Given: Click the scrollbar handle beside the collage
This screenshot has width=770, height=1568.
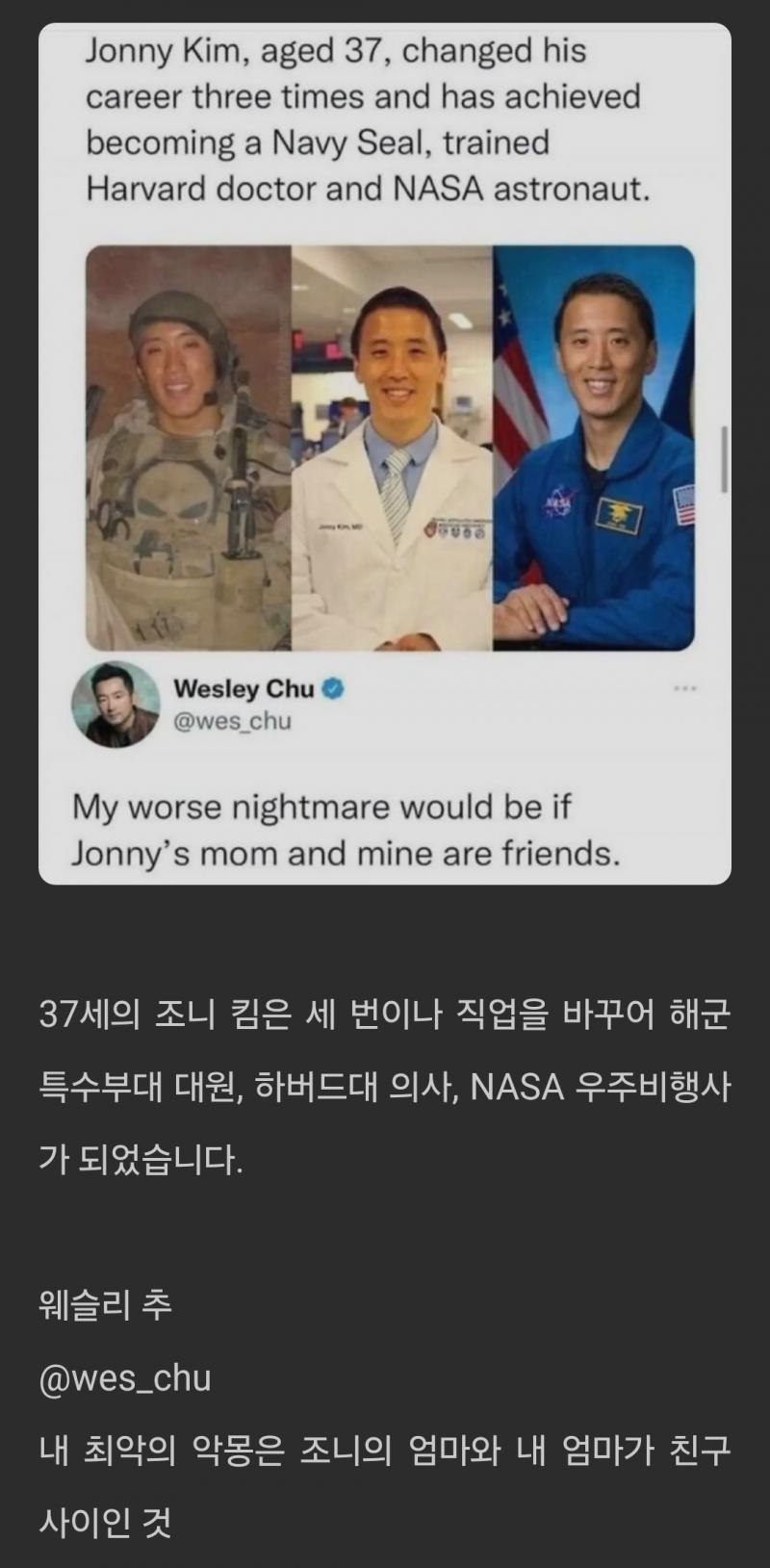Looking at the screenshot, I should click(724, 461).
